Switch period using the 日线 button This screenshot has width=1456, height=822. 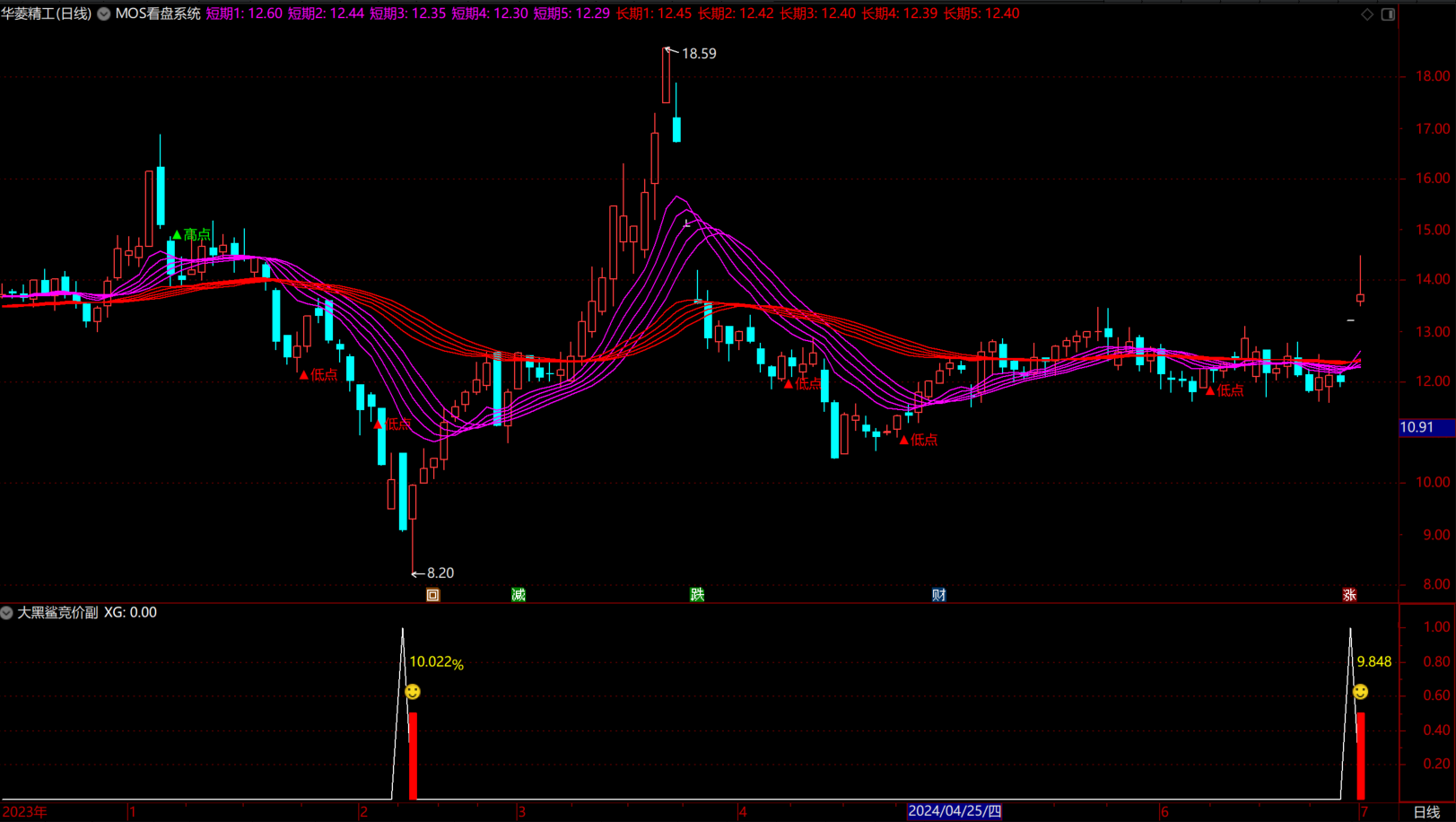1426,812
